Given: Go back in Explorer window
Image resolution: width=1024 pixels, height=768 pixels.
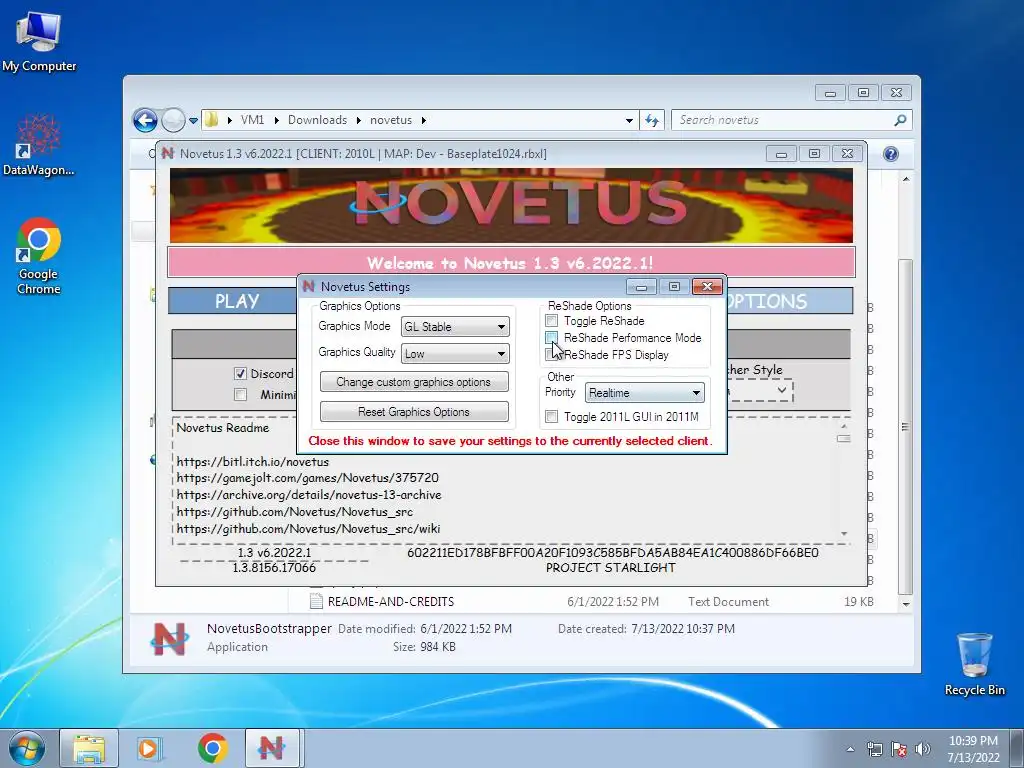Looking at the screenshot, I should [x=145, y=120].
